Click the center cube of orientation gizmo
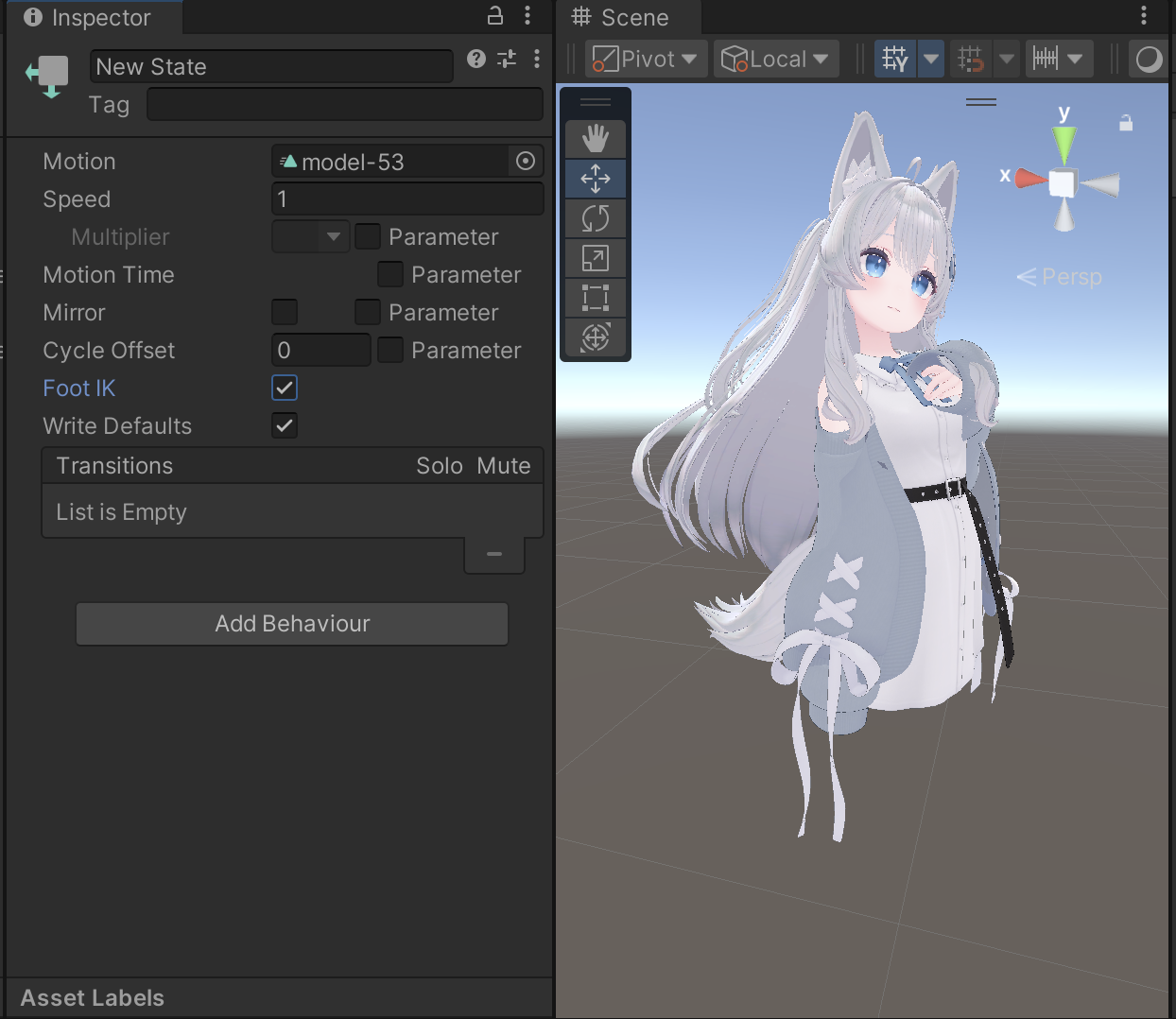This screenshot has height=1019, width=1176. pyautogui.click(x=1063, y=183)
